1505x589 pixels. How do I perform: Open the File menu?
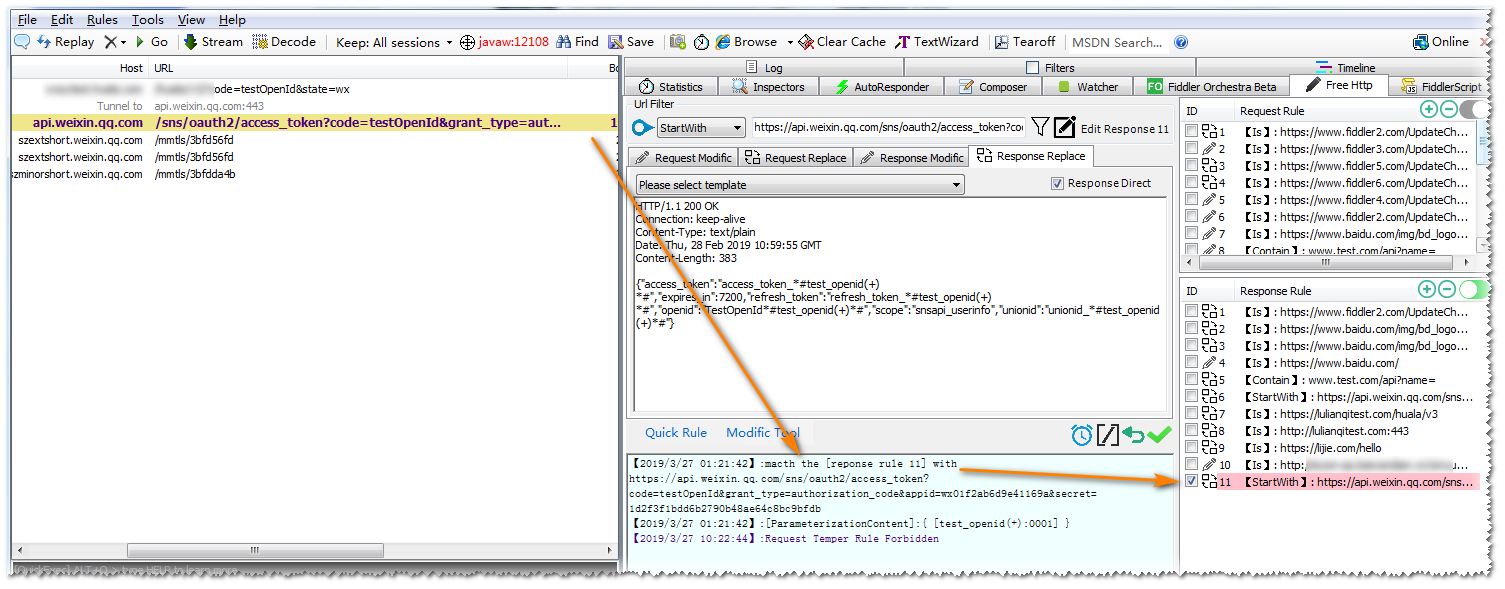coord(27,20)
